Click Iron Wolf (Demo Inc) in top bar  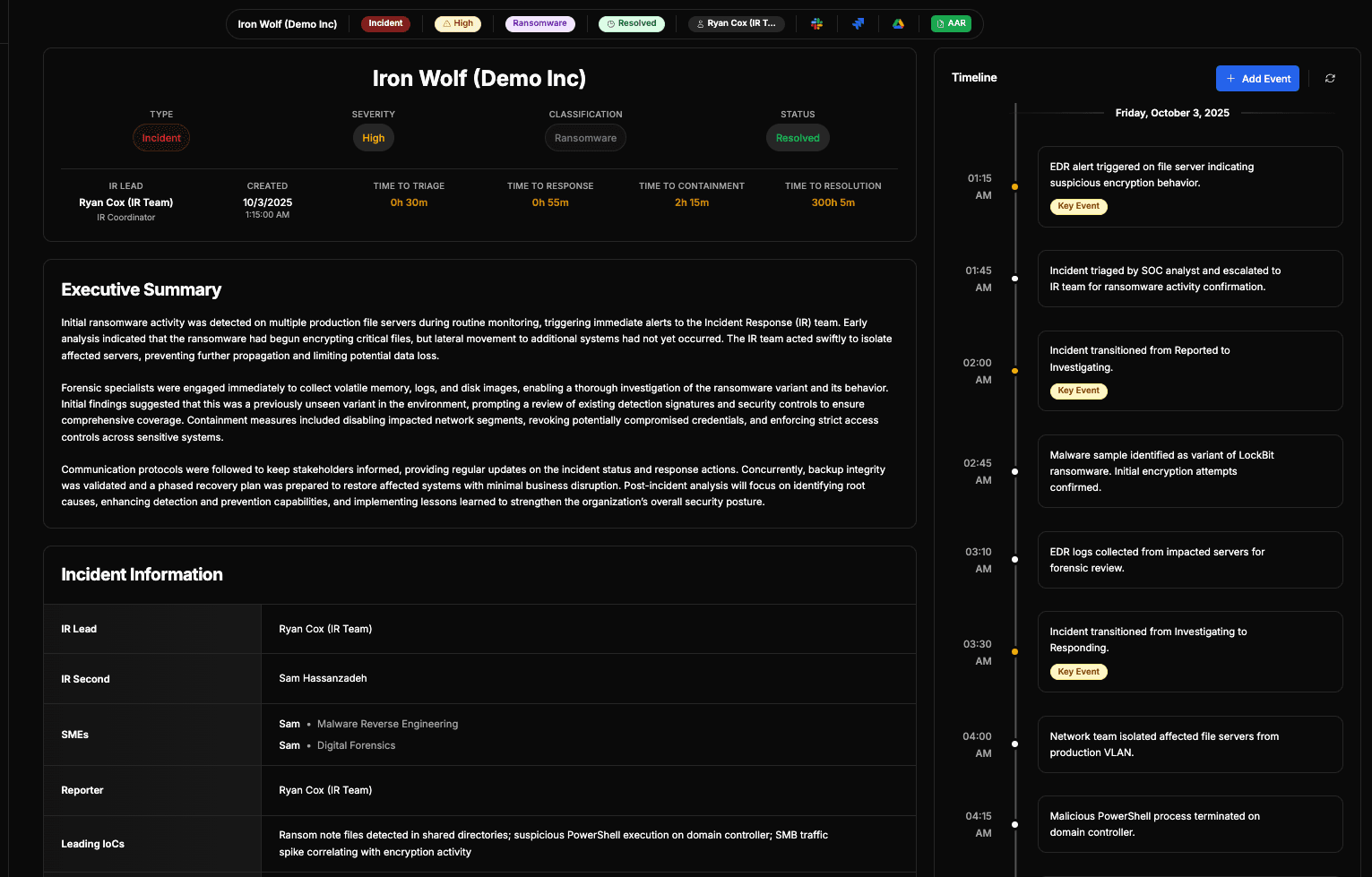click(x=288, y=24)
